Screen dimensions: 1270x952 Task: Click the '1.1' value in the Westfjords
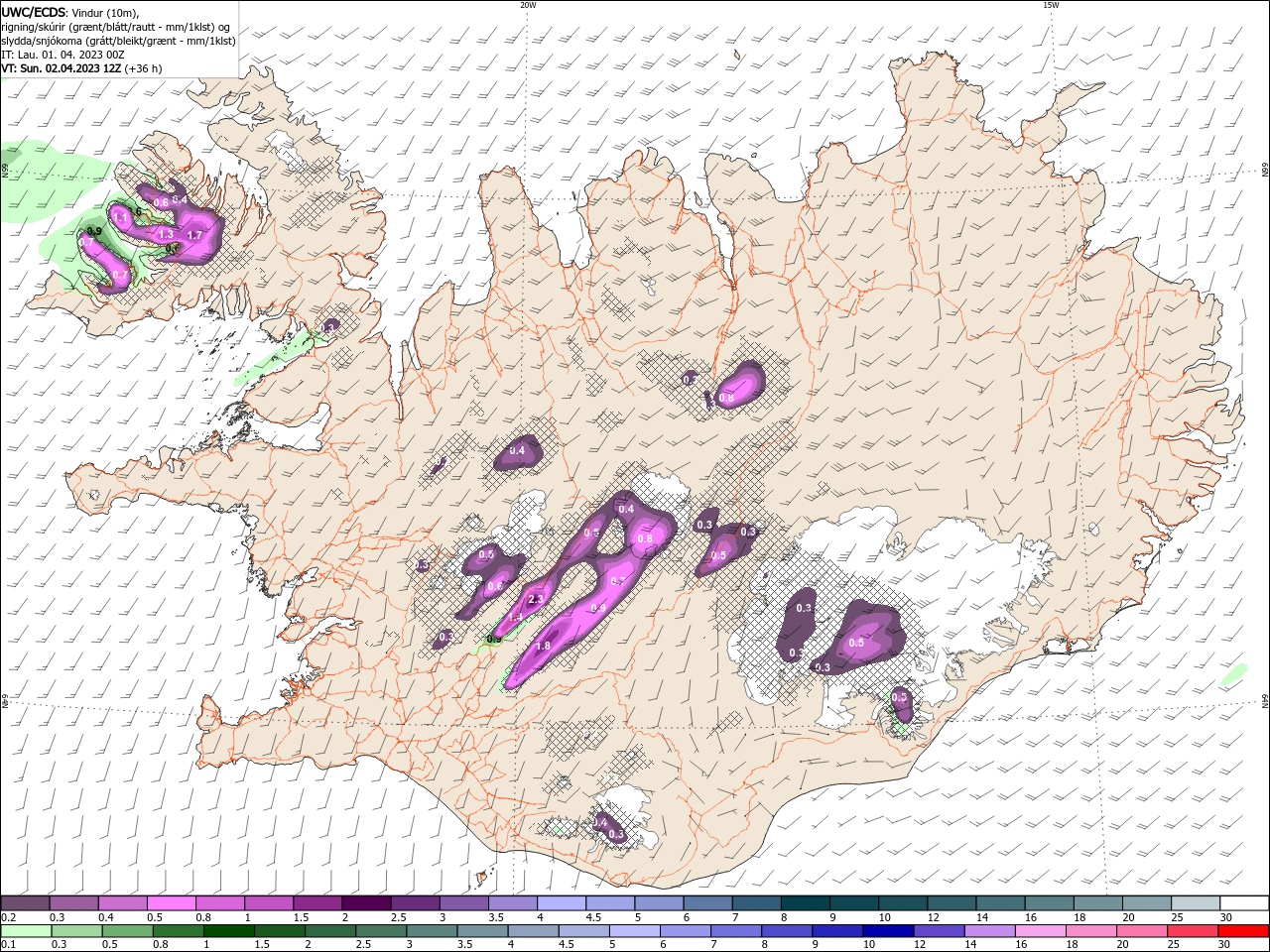(x=120, y=216)
